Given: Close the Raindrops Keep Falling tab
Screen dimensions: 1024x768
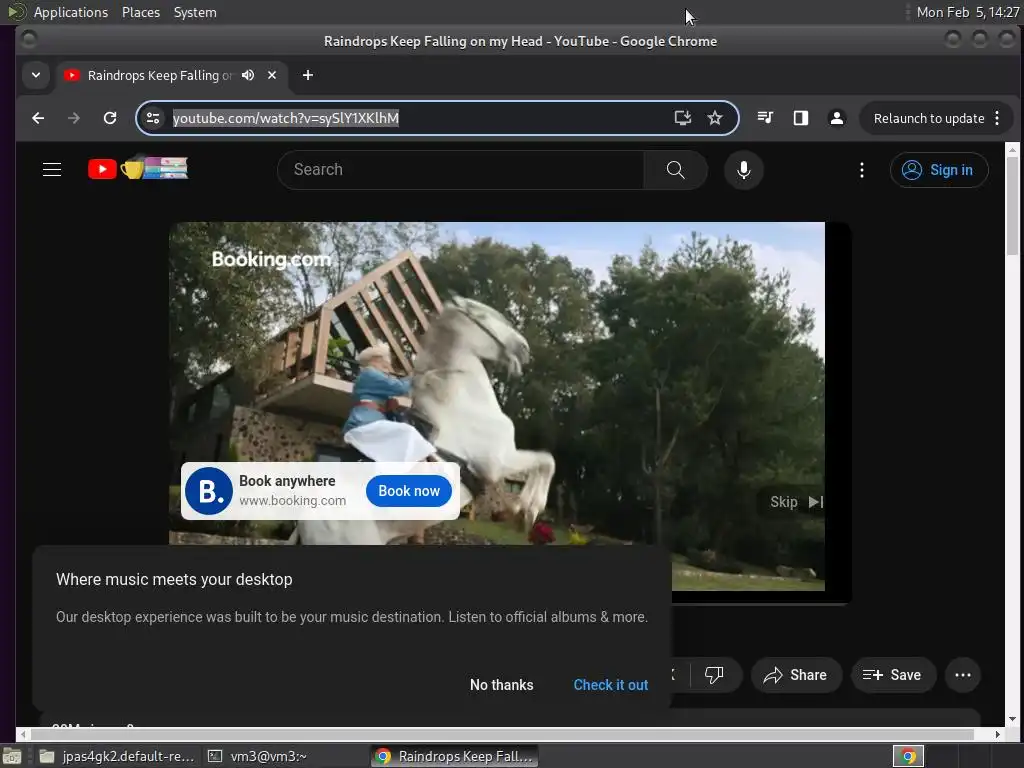Looking at the screenshot, I should (272, 75).
